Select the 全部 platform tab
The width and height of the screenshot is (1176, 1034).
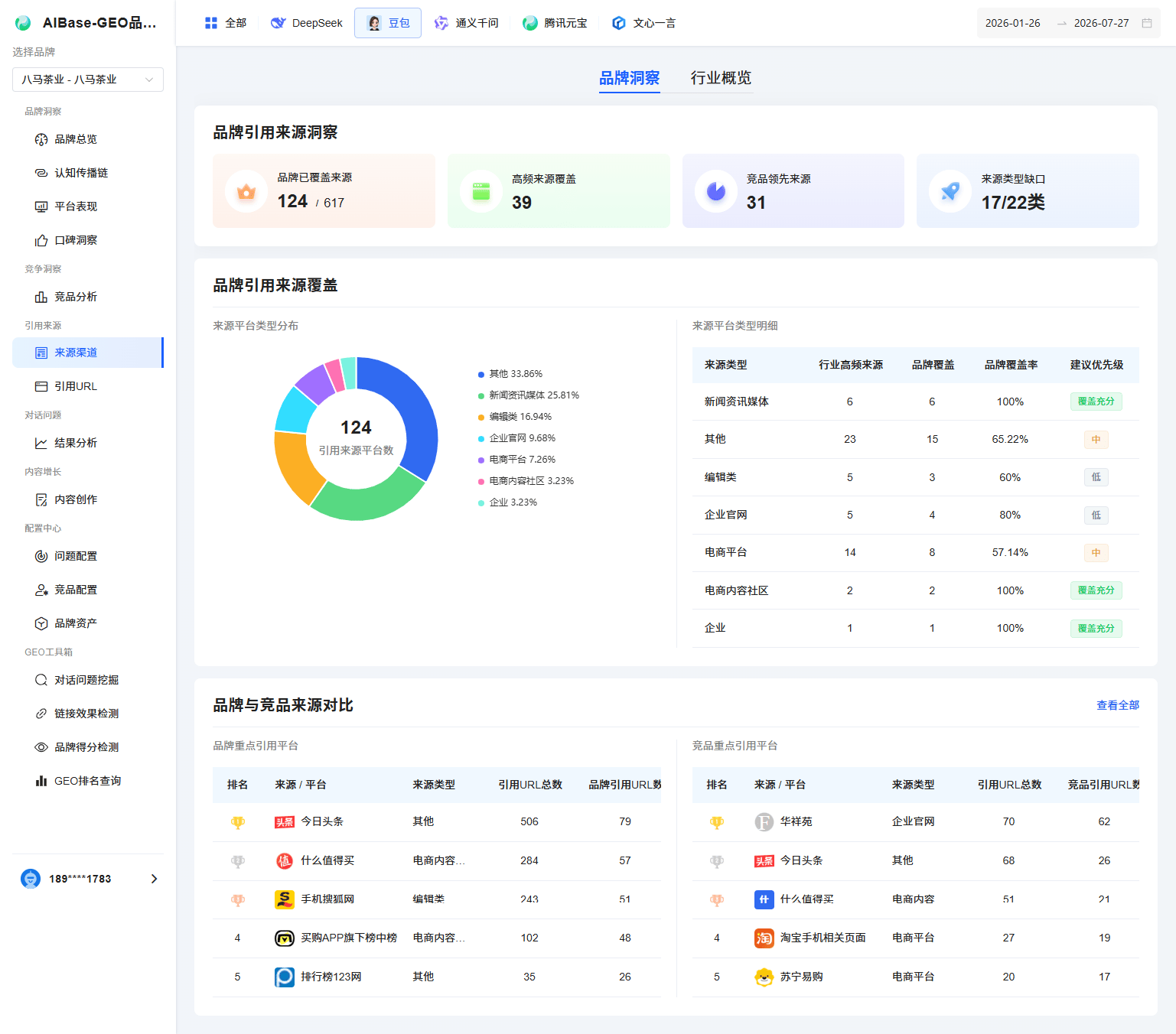point(225,23)
